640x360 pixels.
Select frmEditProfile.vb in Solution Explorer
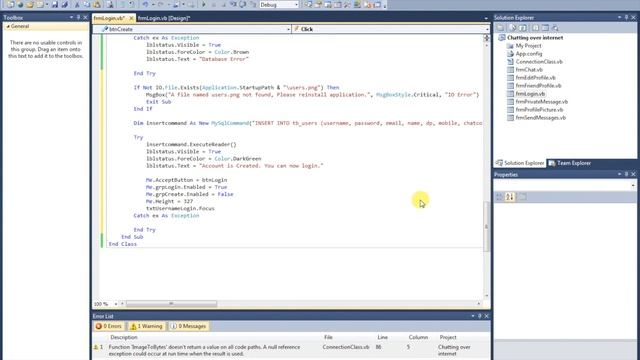[x=535, y=78]
